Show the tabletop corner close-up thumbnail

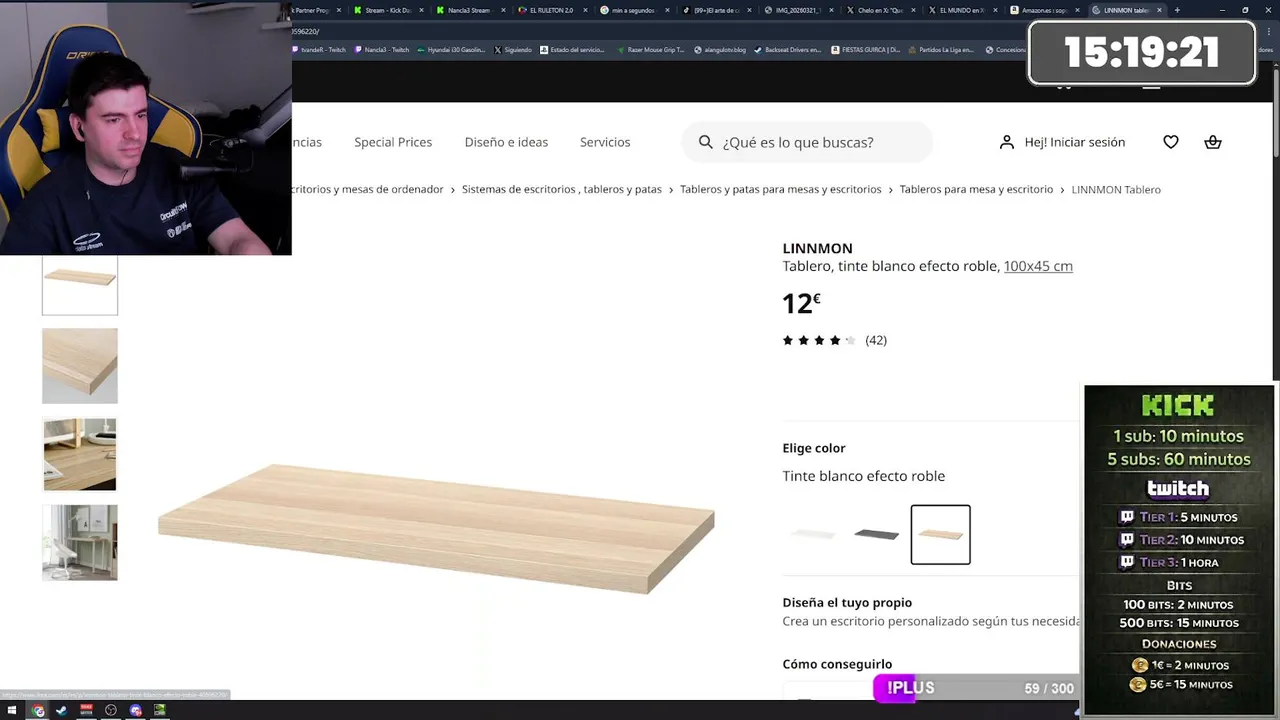pyautogui.click(x=80, y=366)
